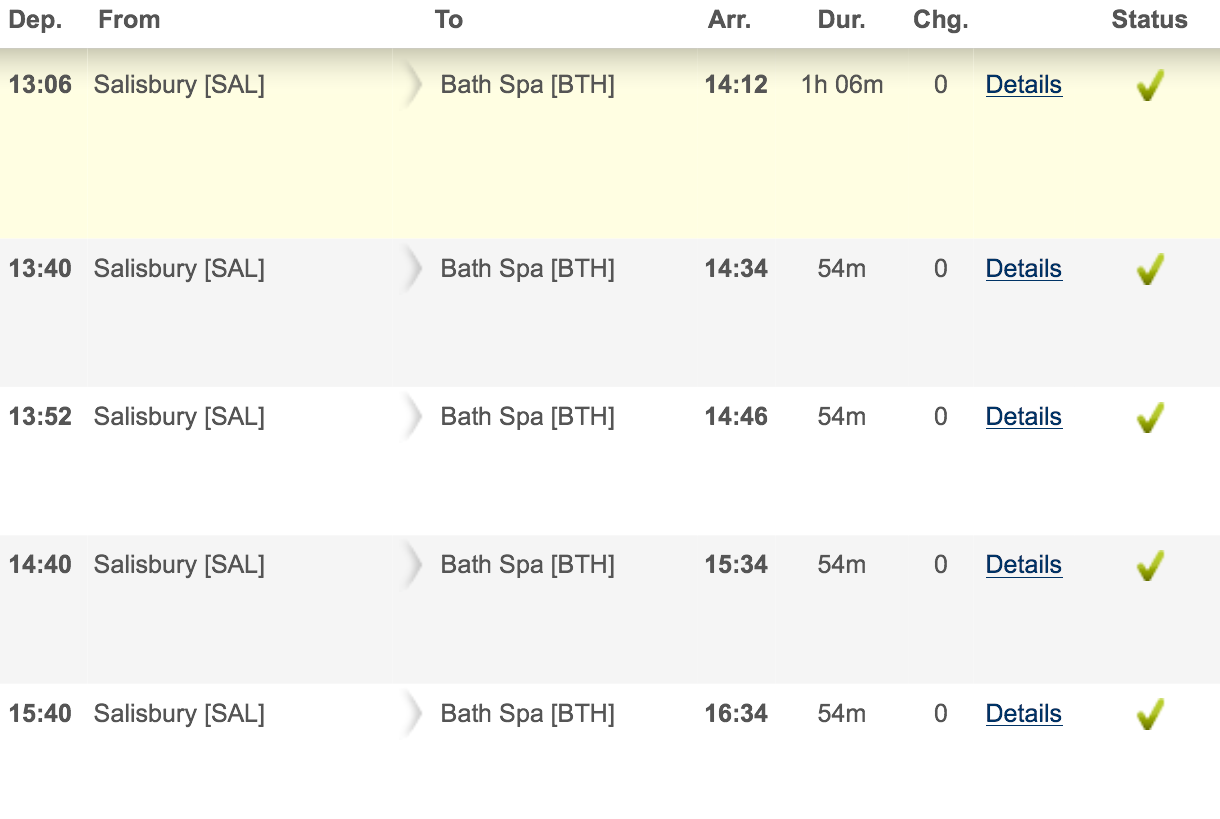Click the arrow chevron in the 13:40 row

coord(413,269)
